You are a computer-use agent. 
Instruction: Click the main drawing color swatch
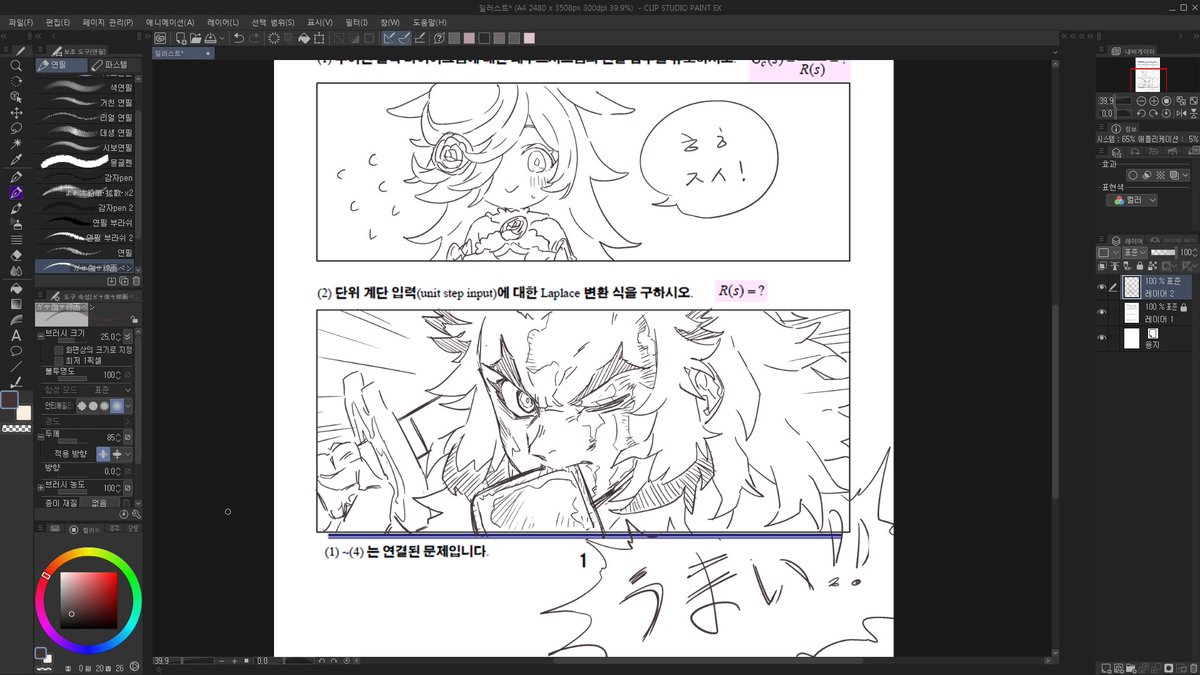pos(9,400)
